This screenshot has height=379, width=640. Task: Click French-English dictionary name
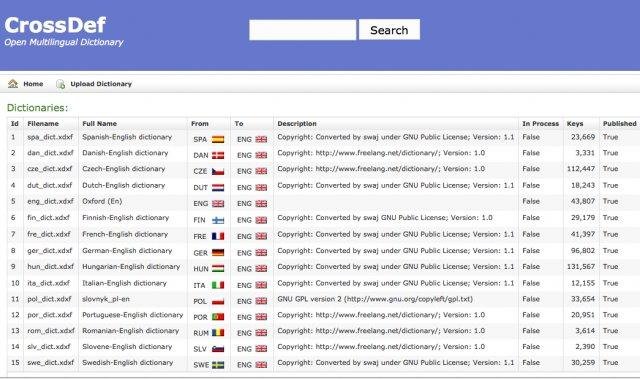click(x=125, y=234)
